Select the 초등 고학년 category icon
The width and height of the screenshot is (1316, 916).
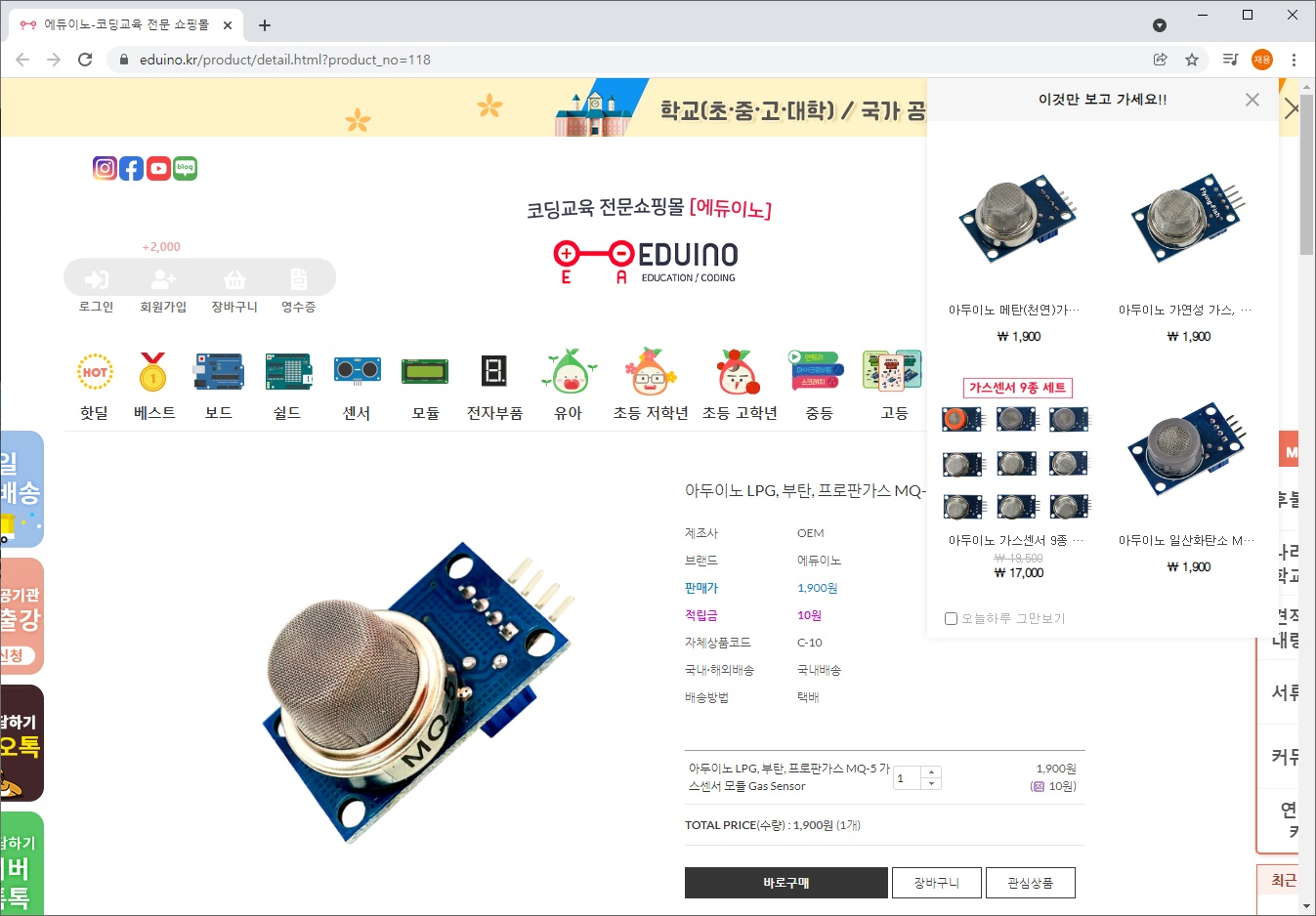click(x=740, y=372)
